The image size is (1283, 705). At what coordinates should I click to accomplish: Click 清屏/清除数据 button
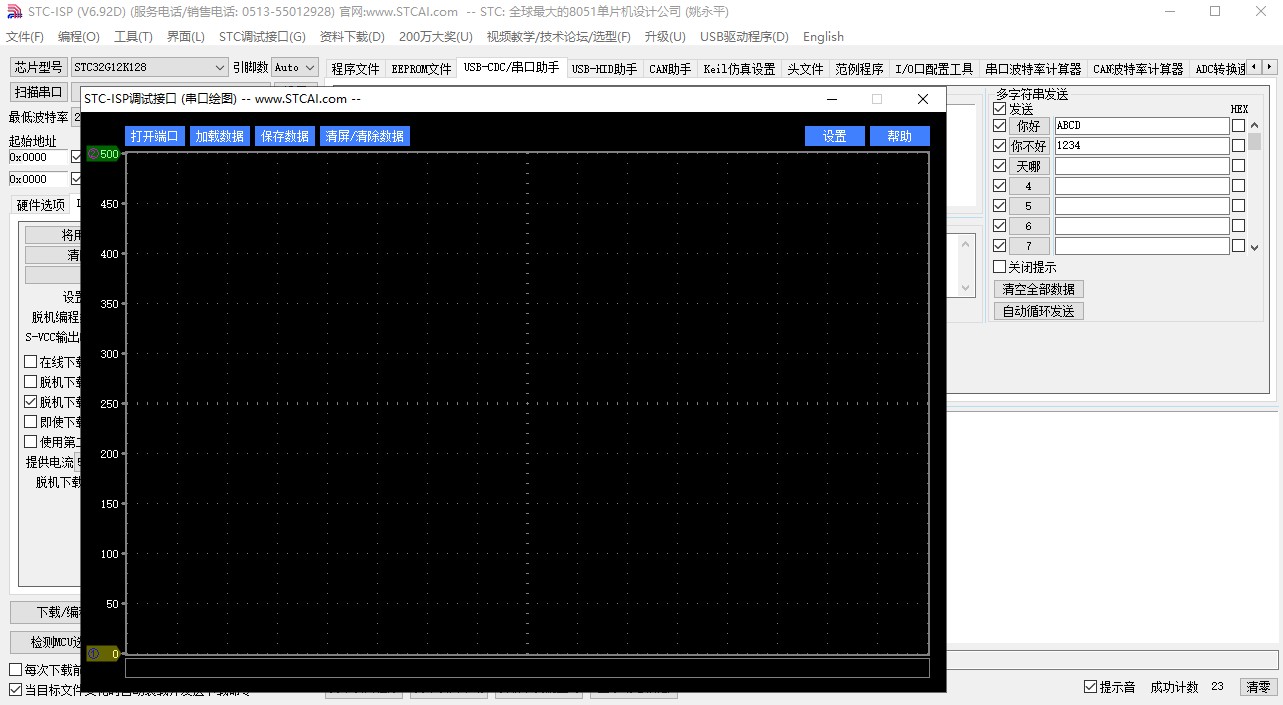pyautogui.click(x=365, y=136)
